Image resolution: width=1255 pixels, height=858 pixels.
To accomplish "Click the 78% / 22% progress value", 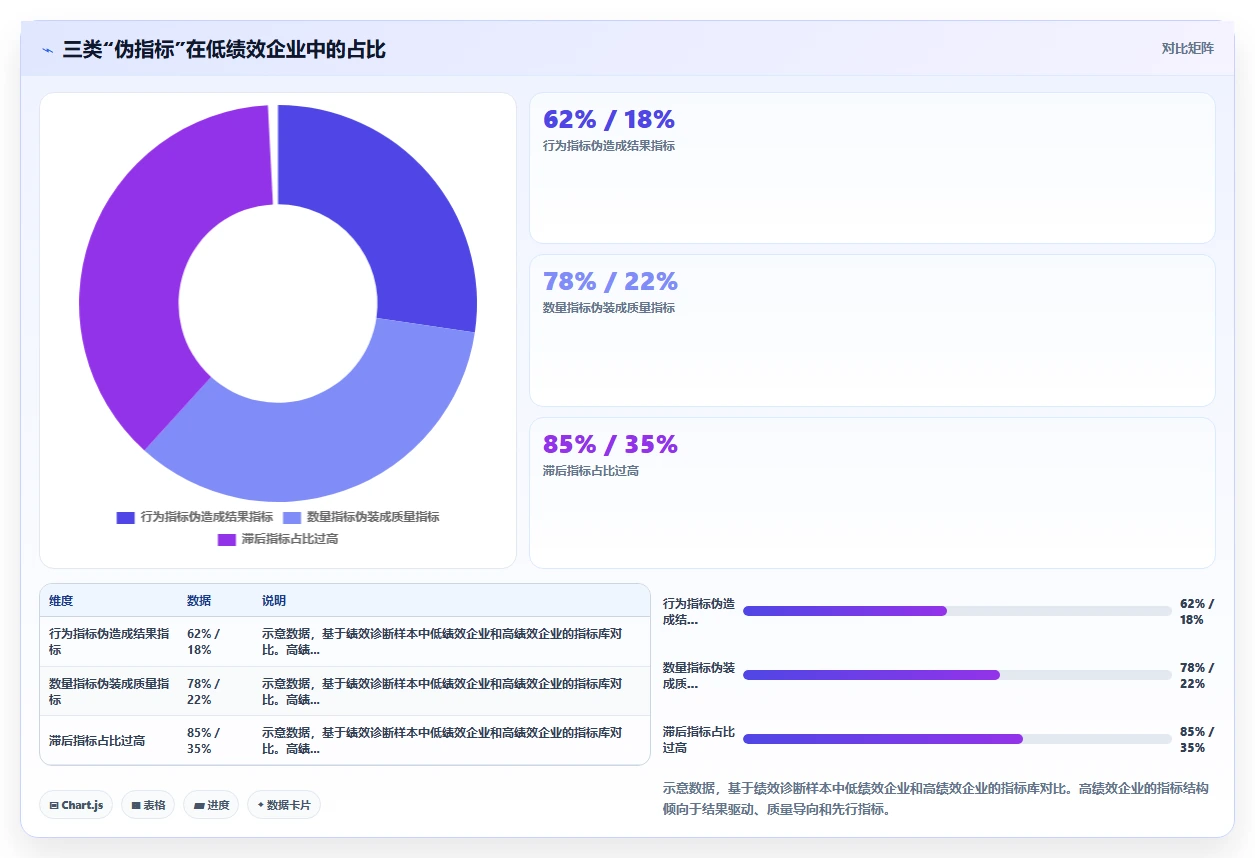I will 1197,676.
